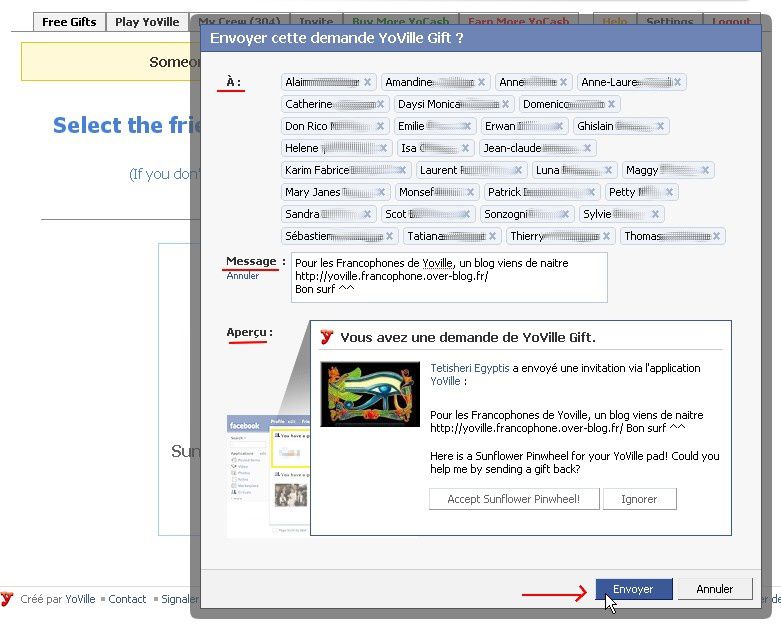Screen dimensions: 781x626
Task: Click the Facebook preview screenshot thumbnail
Action: (x=268, y=476)
